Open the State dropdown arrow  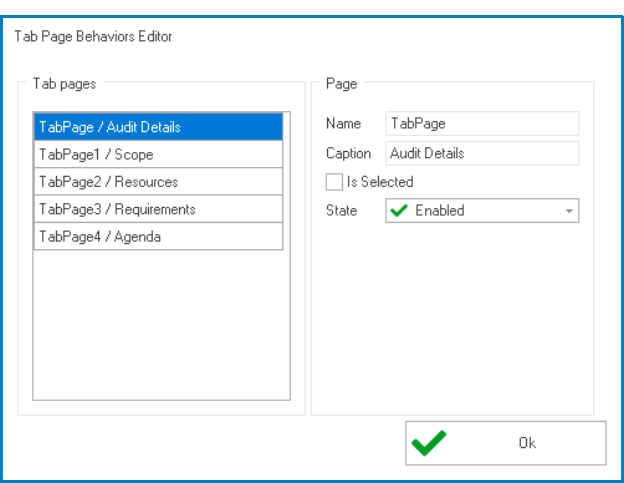pos(569,211)
